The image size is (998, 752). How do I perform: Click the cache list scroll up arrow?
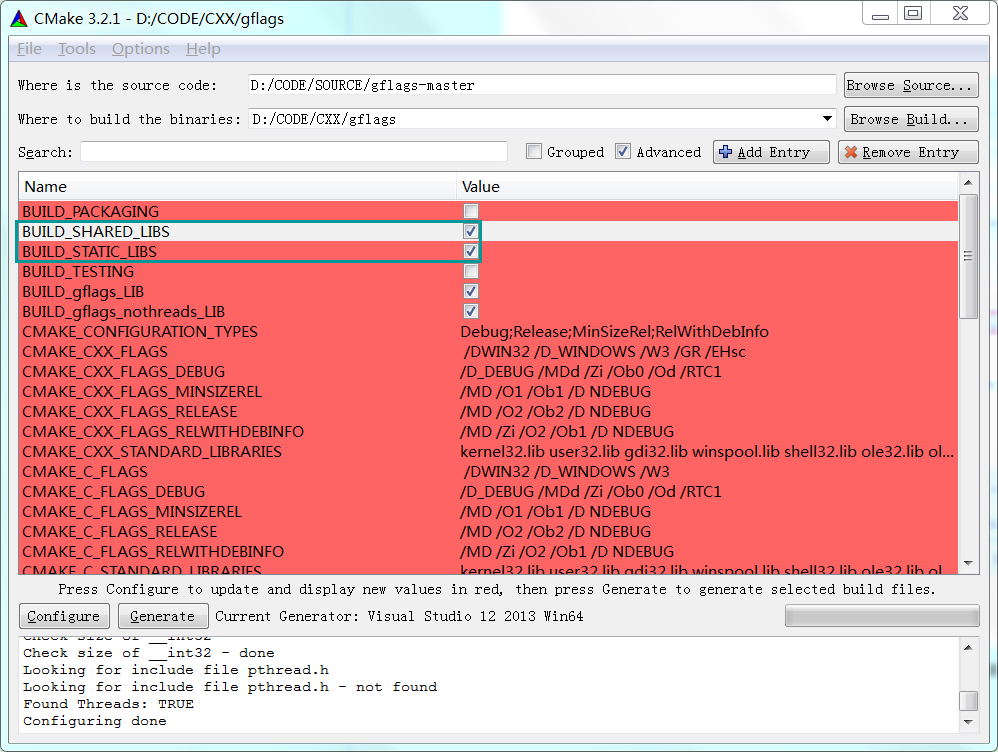point(968,183)
